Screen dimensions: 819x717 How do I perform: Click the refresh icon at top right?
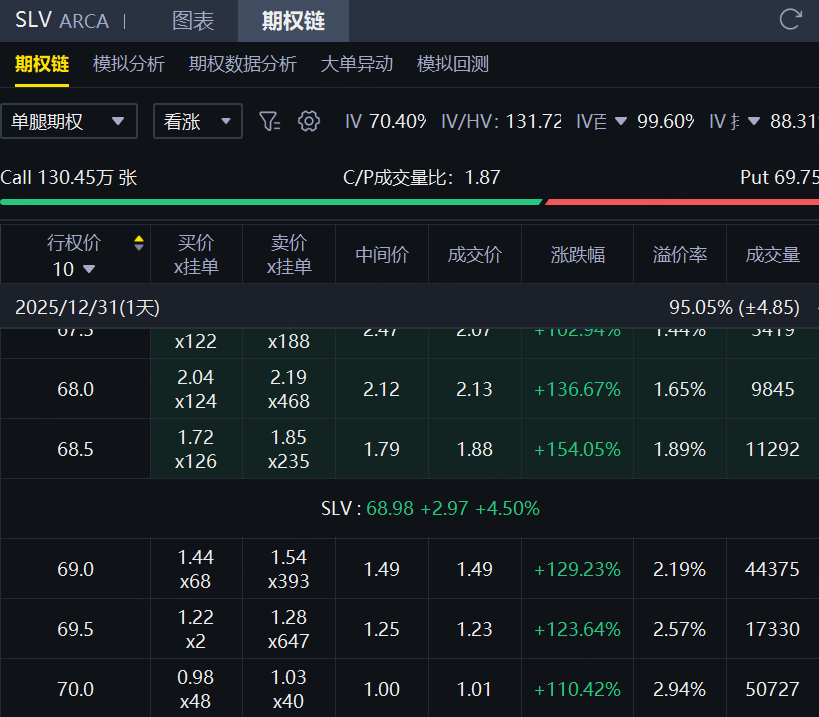click(x=790, y=19)
